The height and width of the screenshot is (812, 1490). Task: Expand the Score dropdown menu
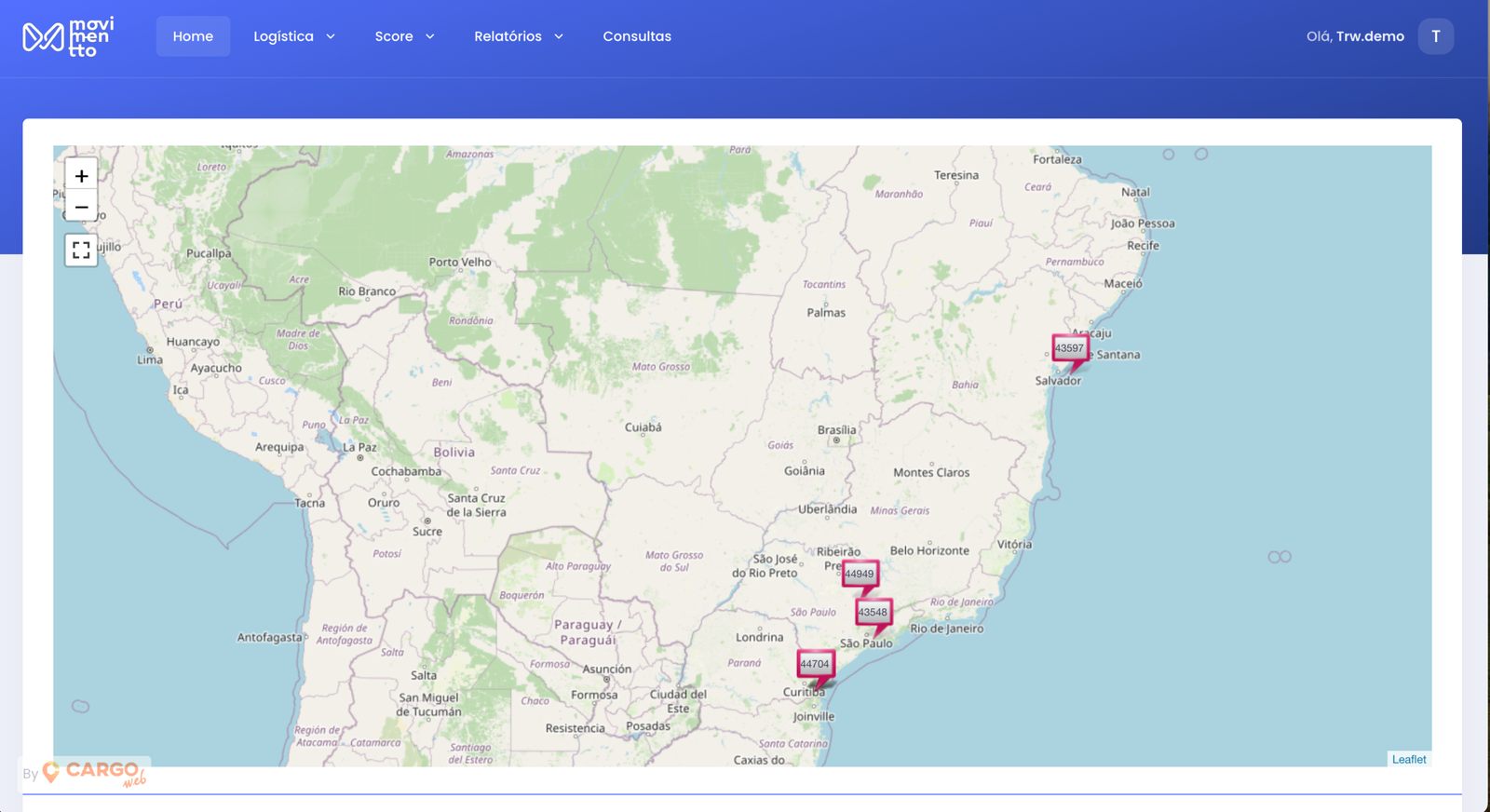pos(404,36)
